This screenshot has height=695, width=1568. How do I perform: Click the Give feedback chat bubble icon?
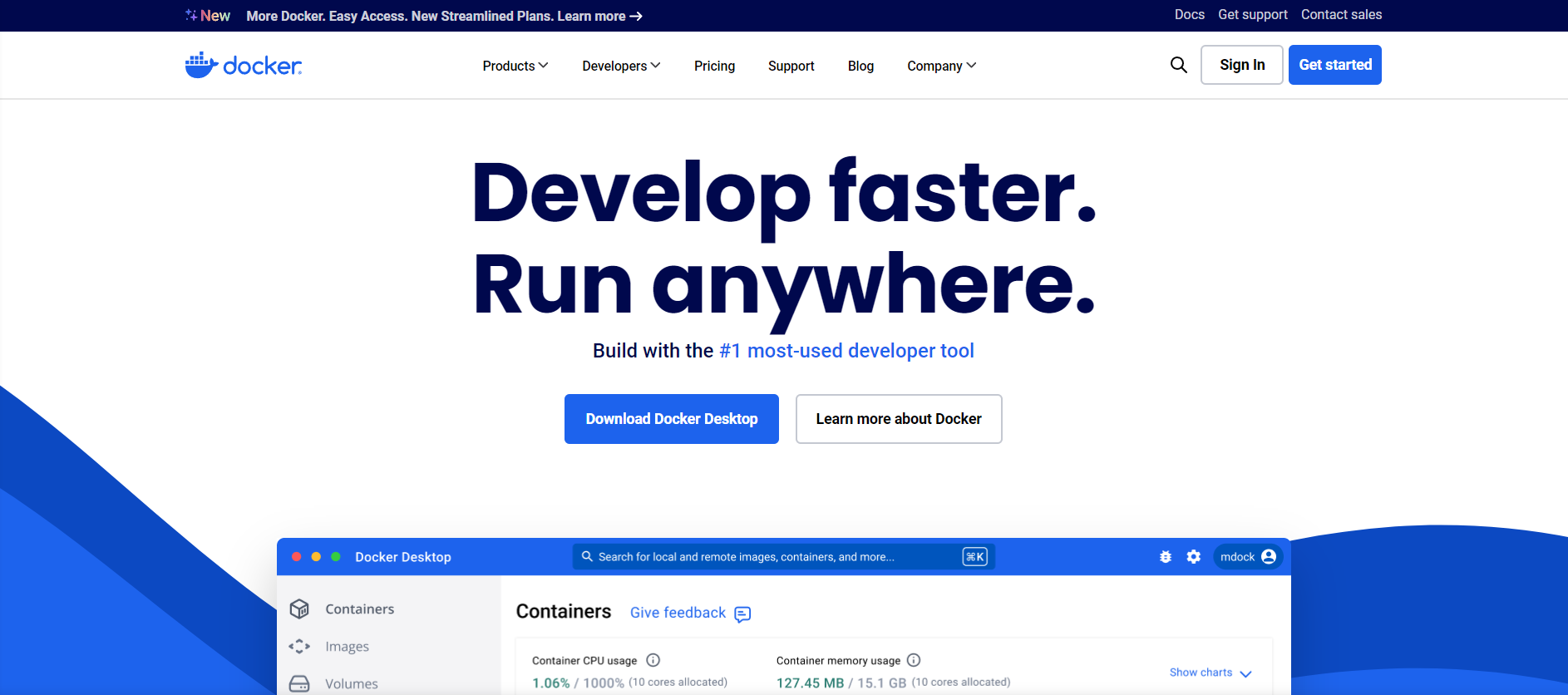(x=742, y=614)
